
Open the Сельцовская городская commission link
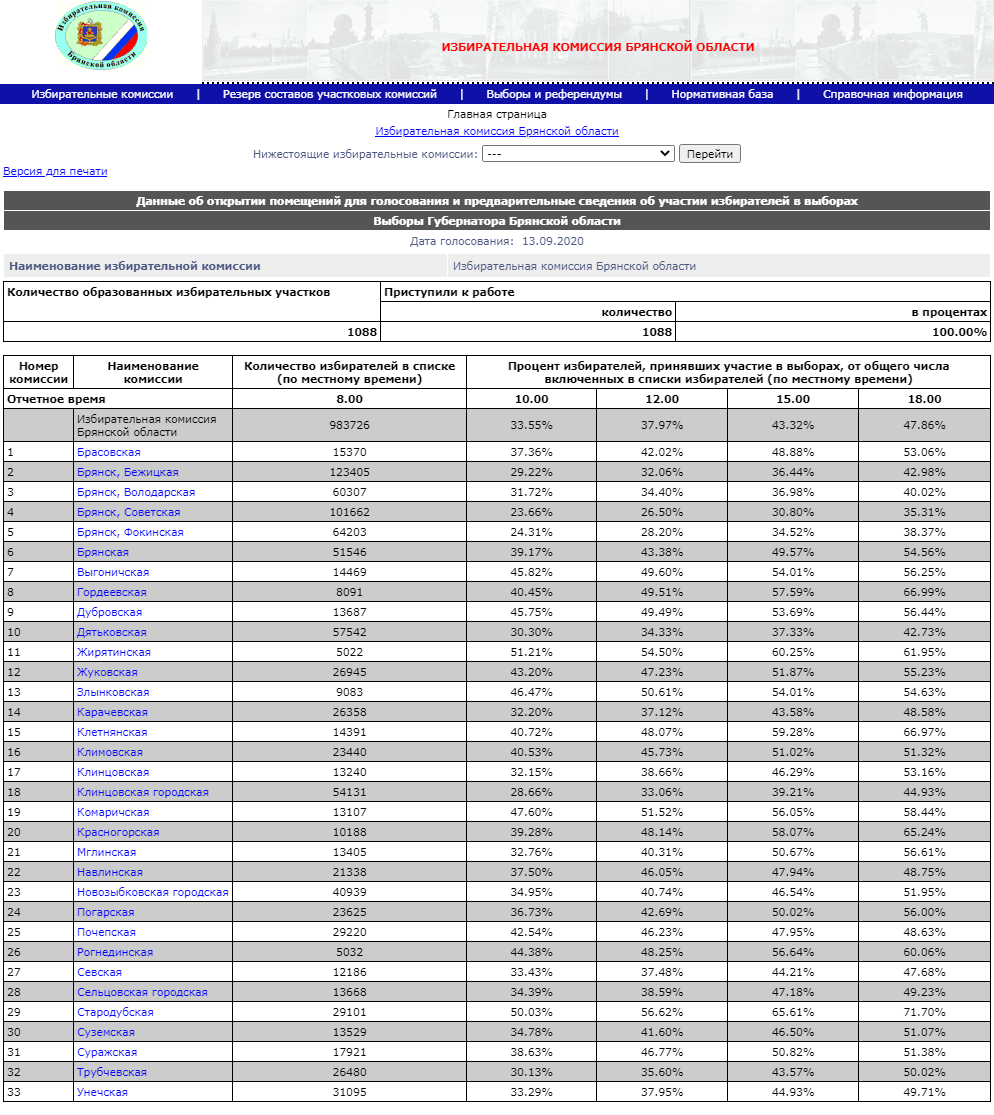142,992
